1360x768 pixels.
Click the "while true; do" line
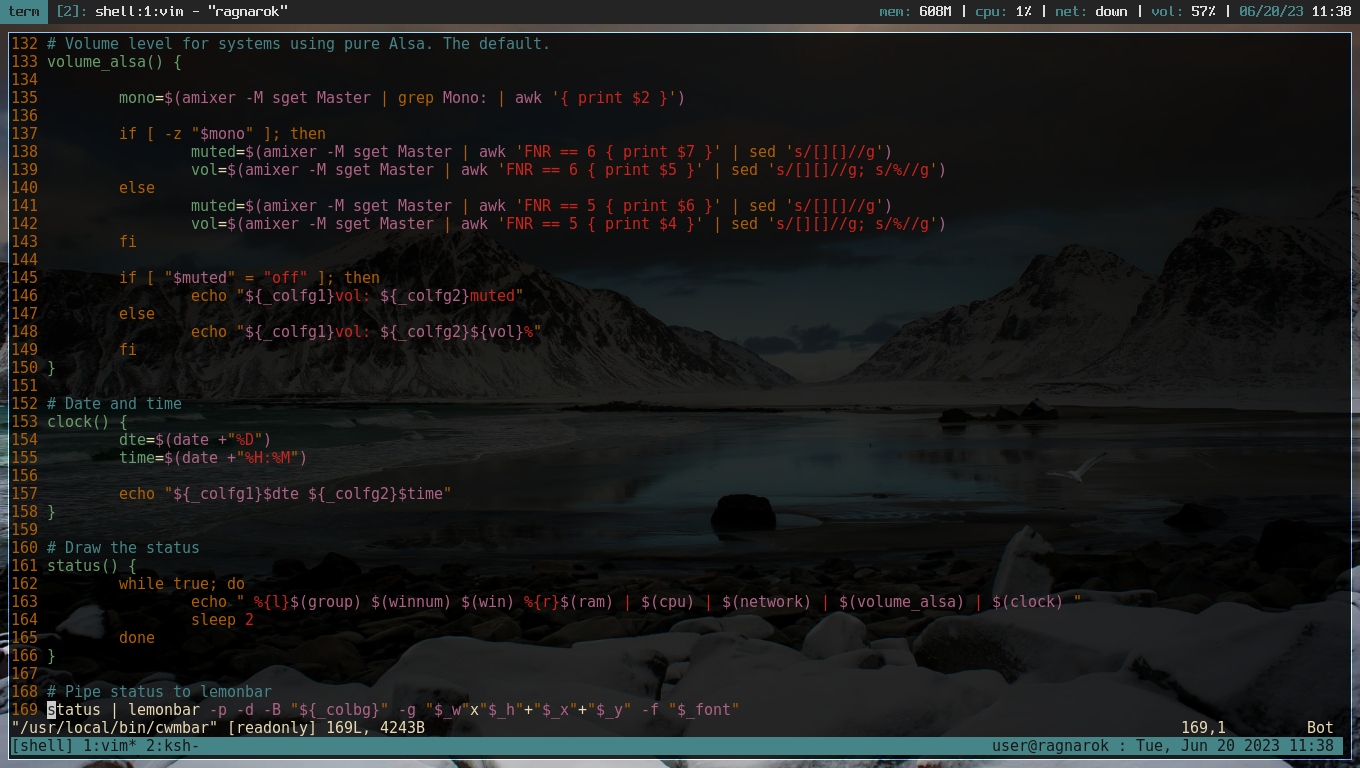[x=182, y=584]
